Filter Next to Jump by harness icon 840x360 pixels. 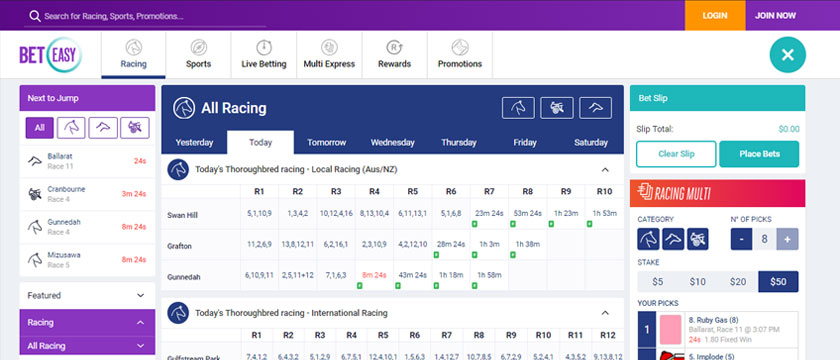135,128
